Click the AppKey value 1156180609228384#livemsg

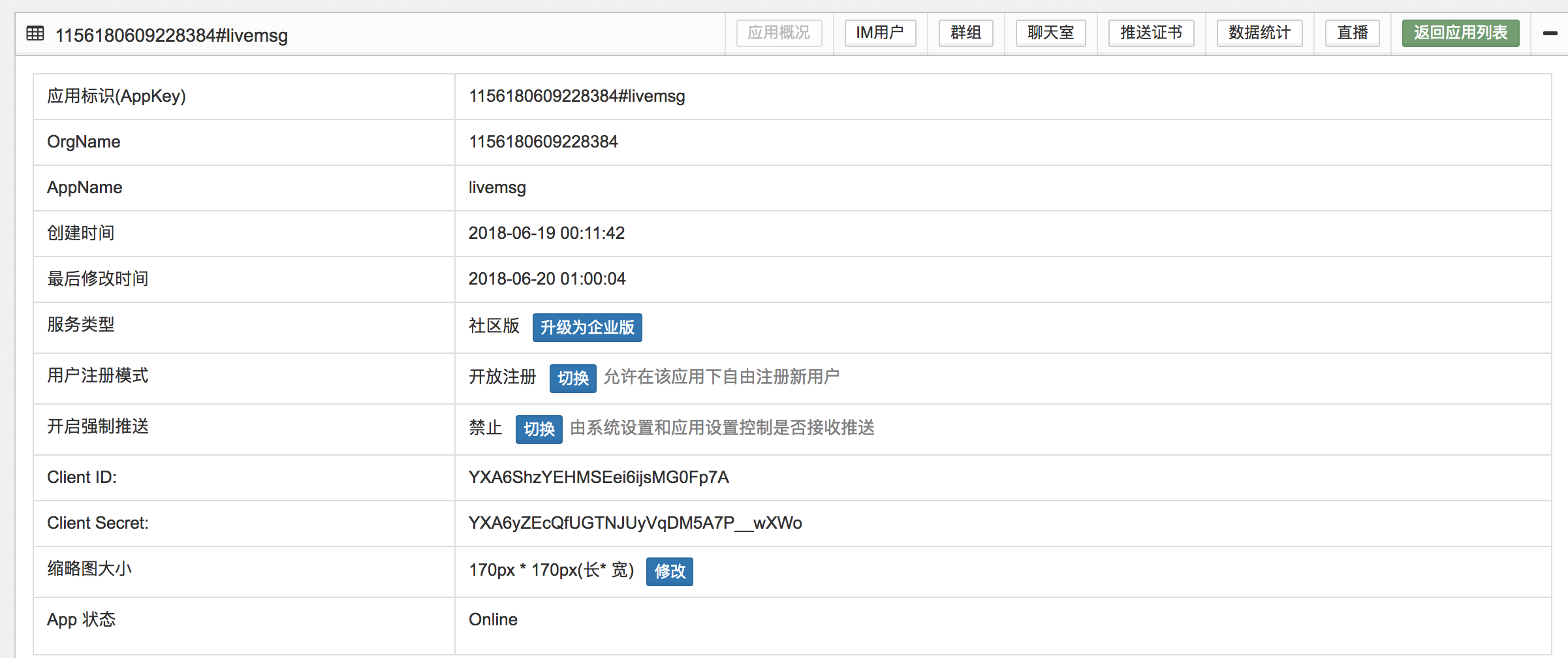tap(576, 96)
